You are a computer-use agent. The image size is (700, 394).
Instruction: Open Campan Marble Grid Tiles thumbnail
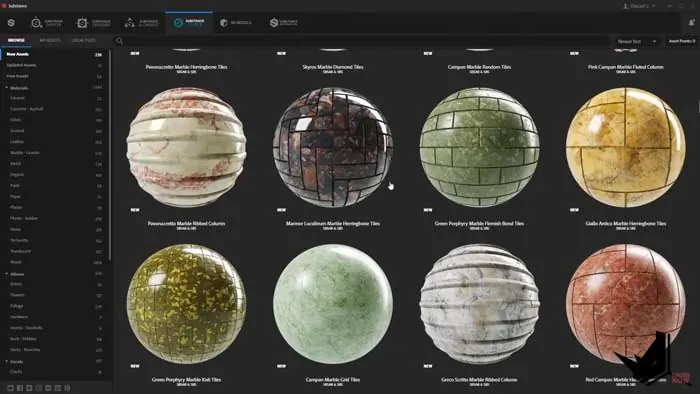(x=333, y=303)
